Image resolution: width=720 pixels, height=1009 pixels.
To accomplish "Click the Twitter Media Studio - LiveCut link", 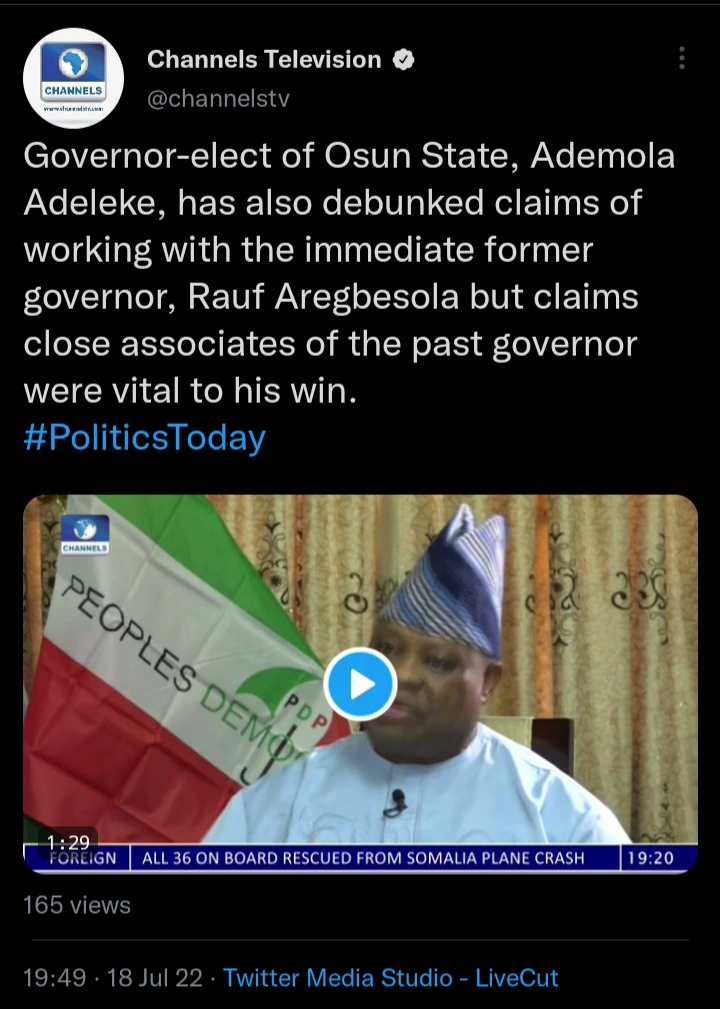I will (x=391, y=977).
